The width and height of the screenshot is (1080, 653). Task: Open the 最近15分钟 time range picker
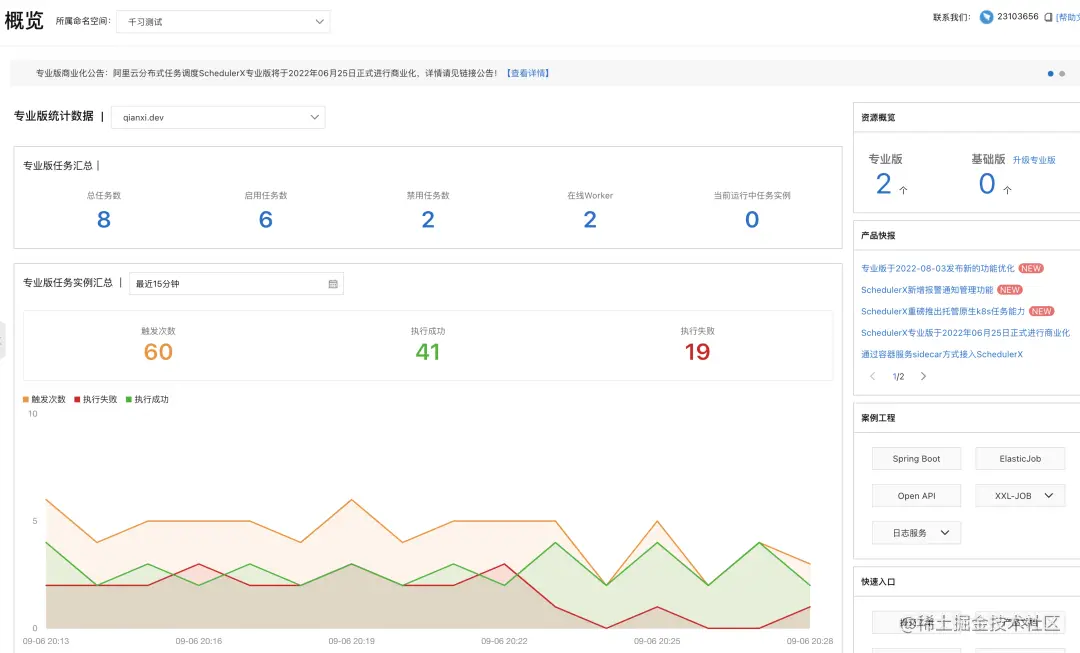pos(236,284)
